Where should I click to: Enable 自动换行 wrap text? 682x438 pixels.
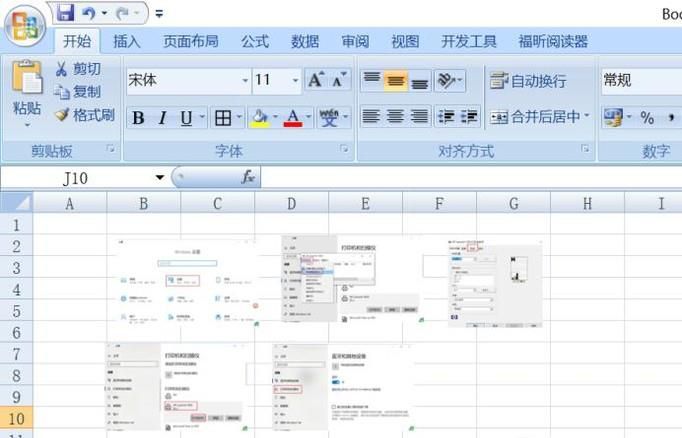[528, 81]
